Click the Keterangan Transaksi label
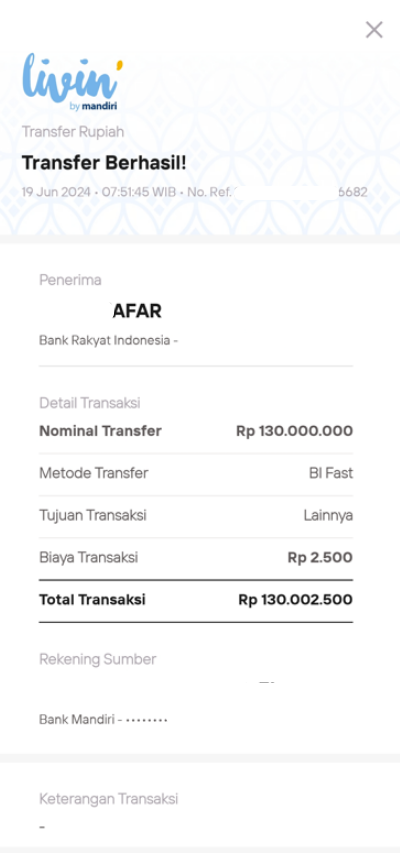Screen dimensions: 400x853 [109, 799]
